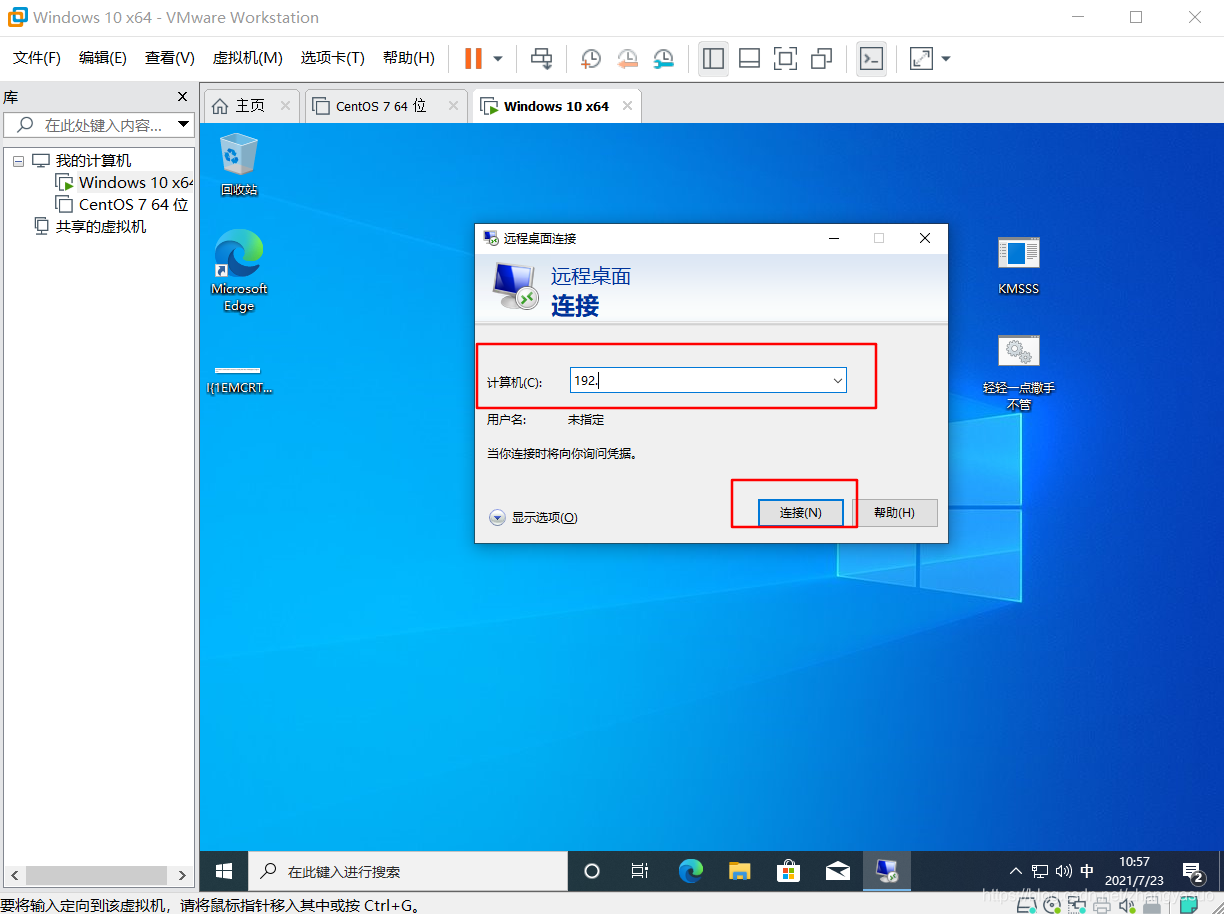The height and width of the screenshot is (914, 1224).
Task: Open the notification center showing 2 alerts
Action: click(1192, 871)
